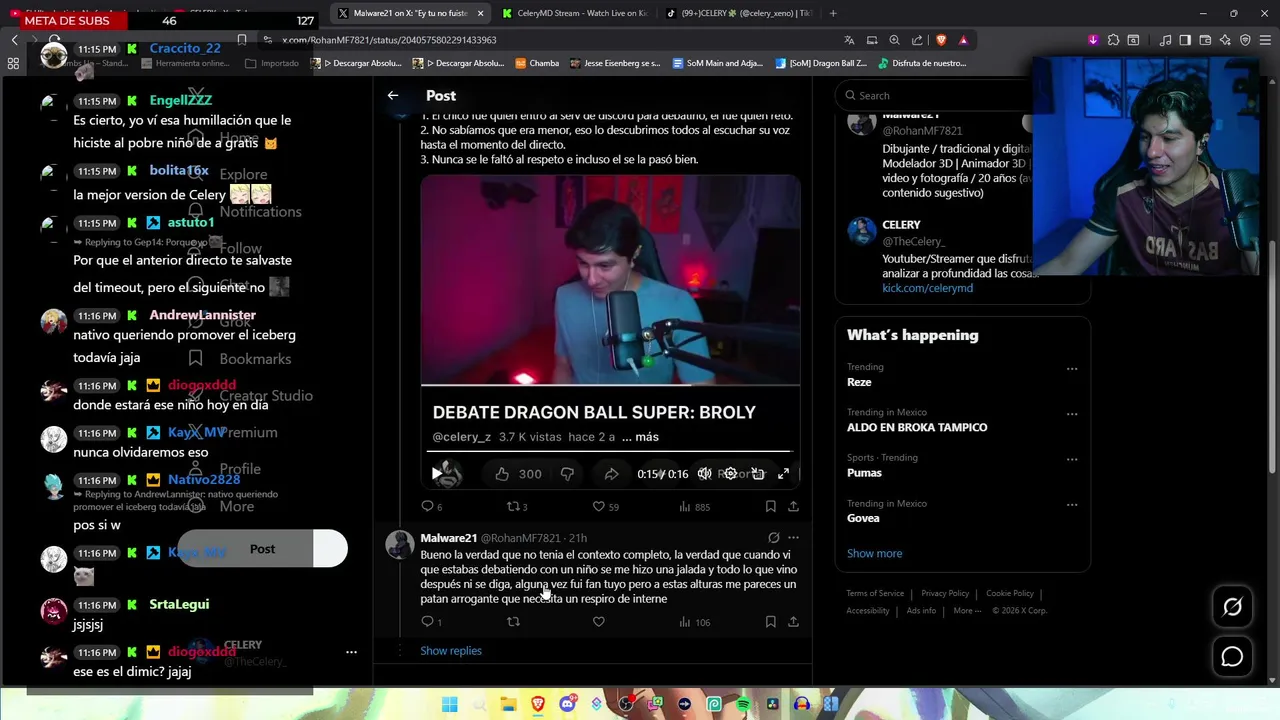The width and height of the screenshot is (1280, 720).
Task: Open Brave Shields lion icon
Action: [x=941, y=40]
